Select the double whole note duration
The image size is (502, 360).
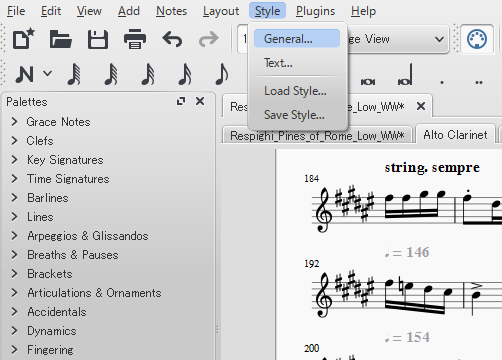[x=368, y=82]
